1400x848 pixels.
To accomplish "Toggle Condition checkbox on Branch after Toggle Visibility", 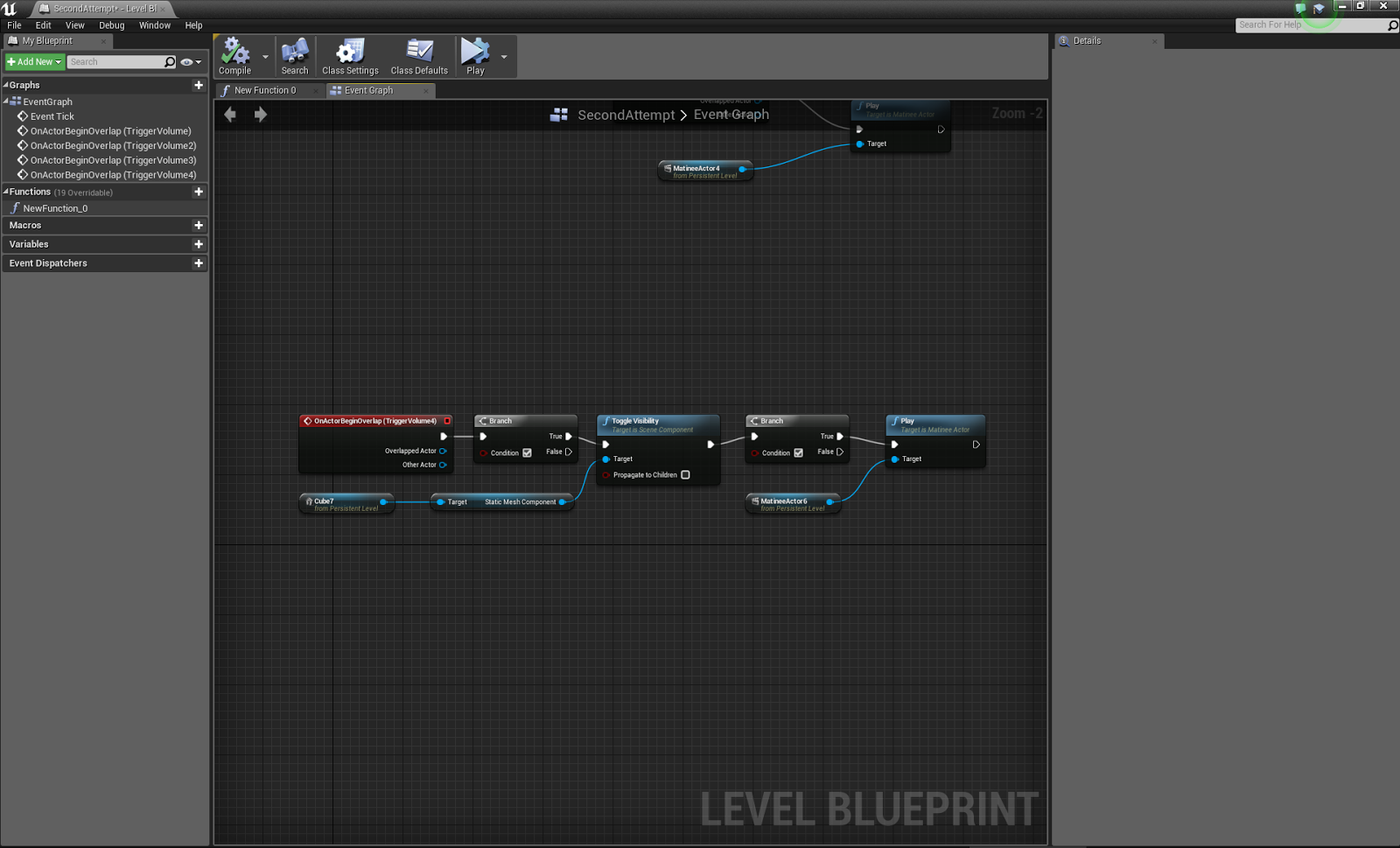I will click(798, 453).
